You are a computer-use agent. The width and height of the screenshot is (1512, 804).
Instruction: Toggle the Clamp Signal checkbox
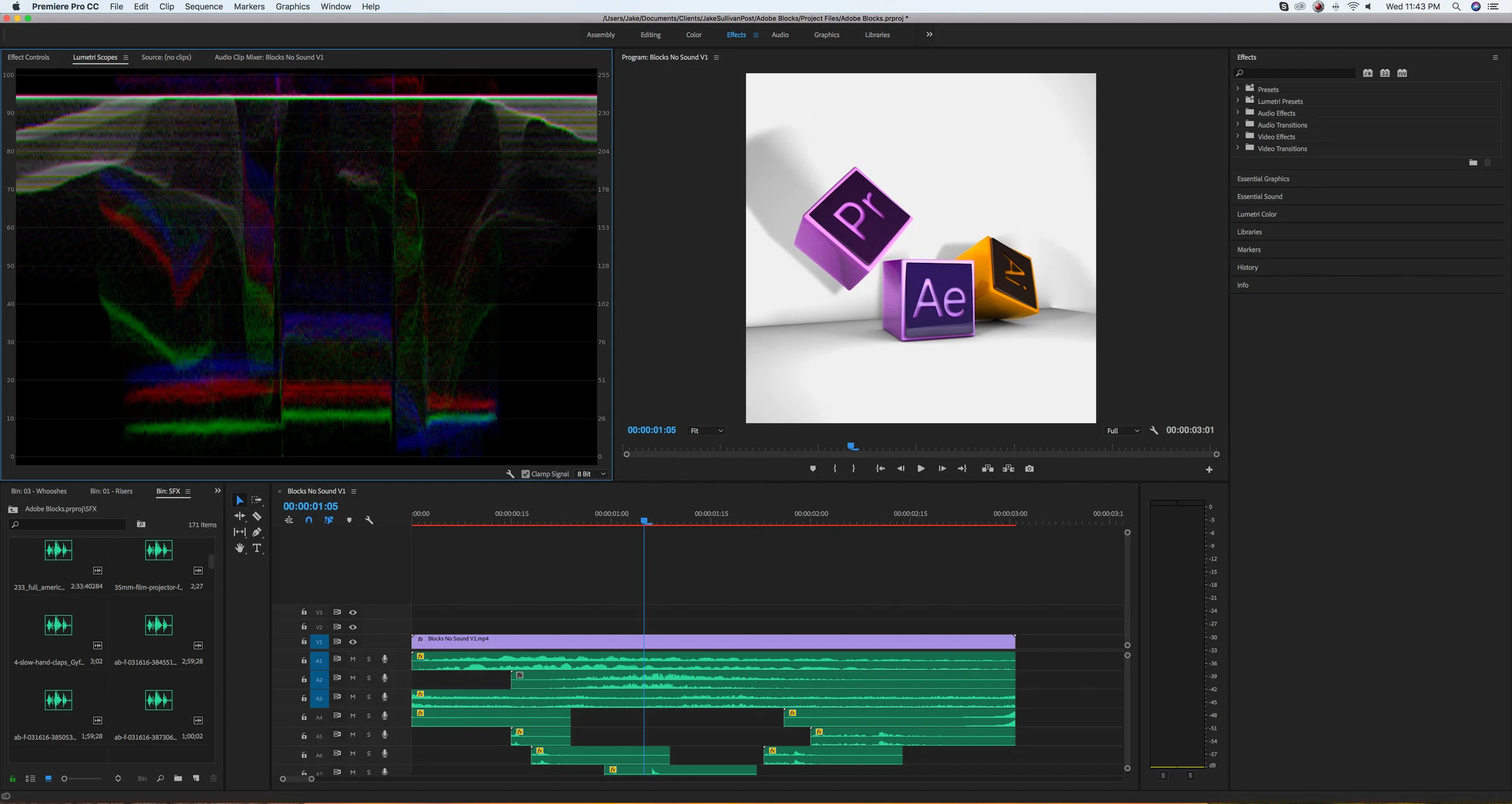coord(526,474)
